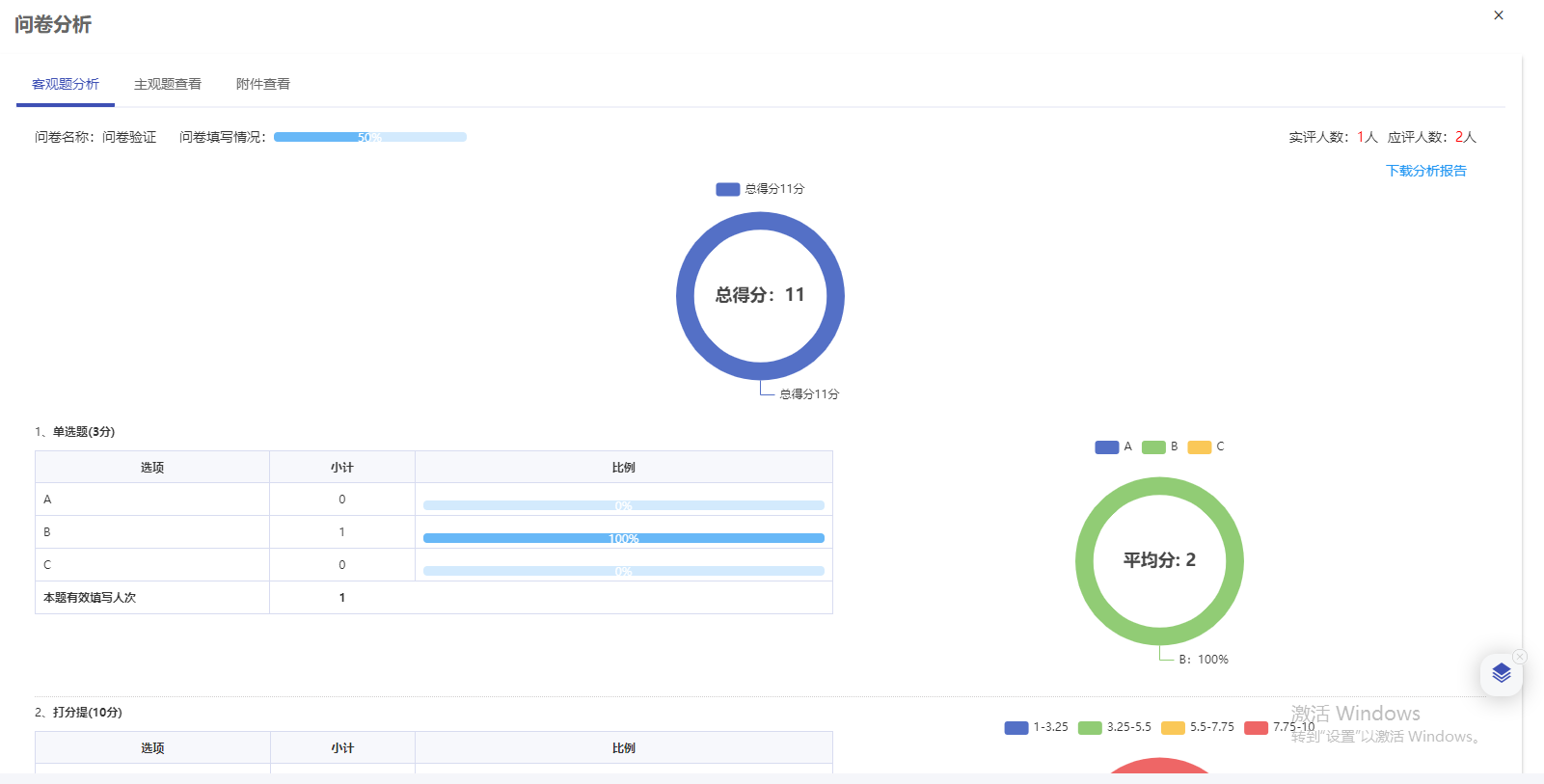1544x784 pixels.
Task: Click the blue 总得分 donut ring
Action: pyautogui.click(x=686, y=296)
